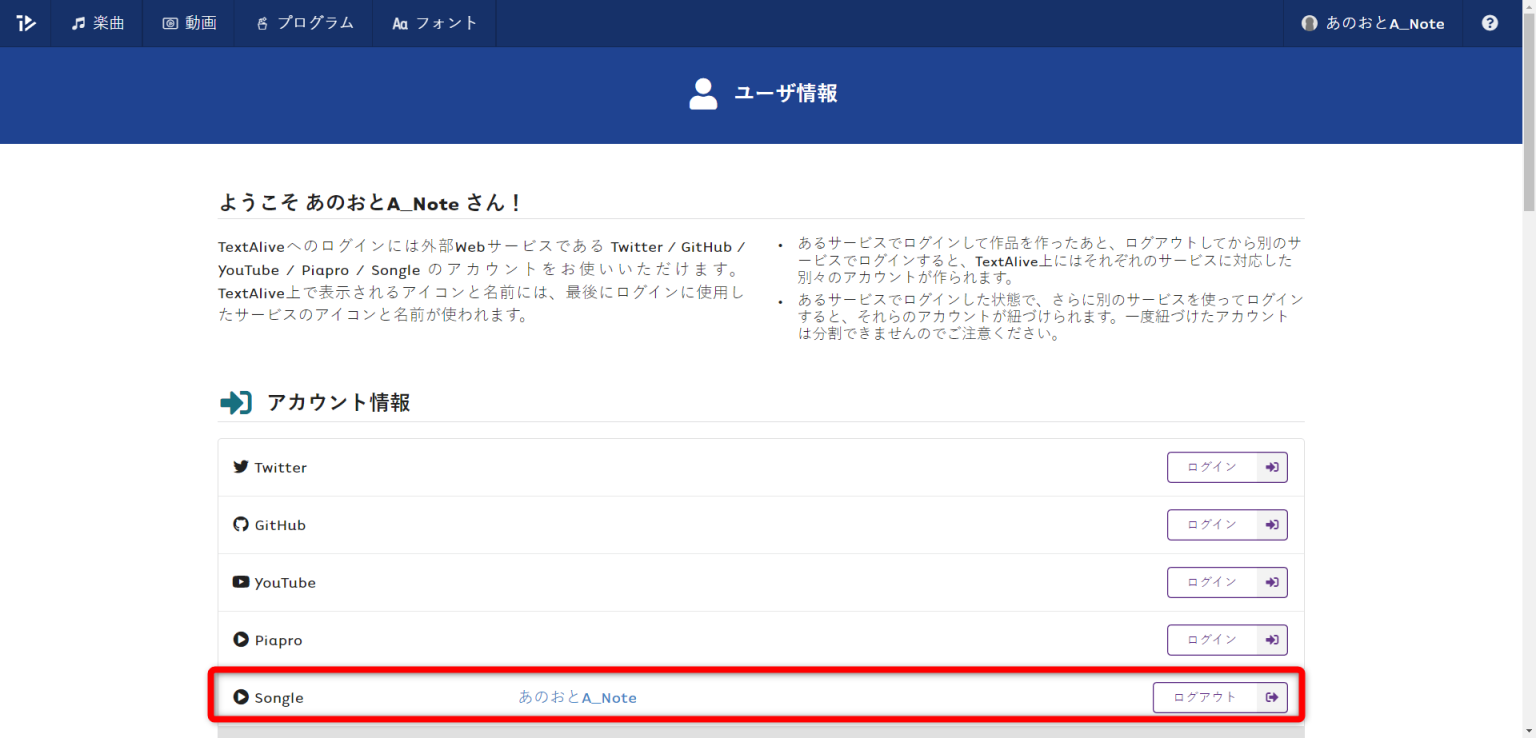Click the user avatar icon top right

[1309, 22]
